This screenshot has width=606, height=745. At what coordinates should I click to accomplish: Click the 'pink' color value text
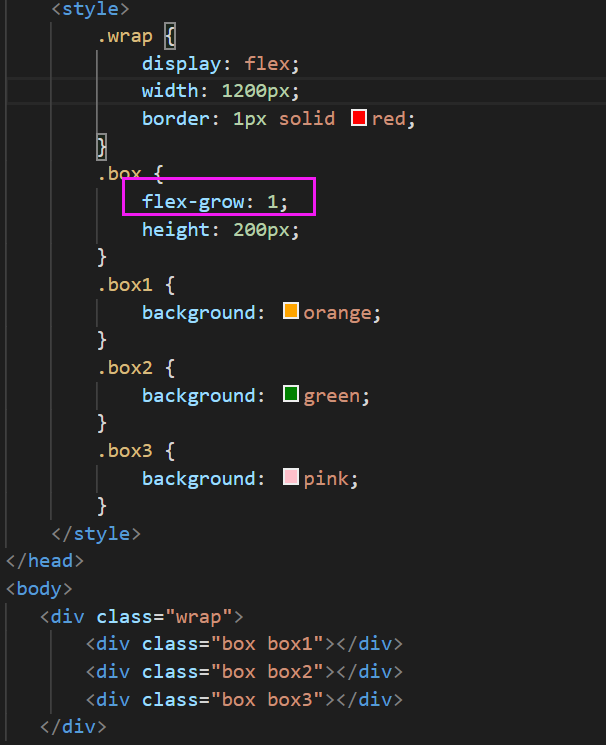pos(326,478)
